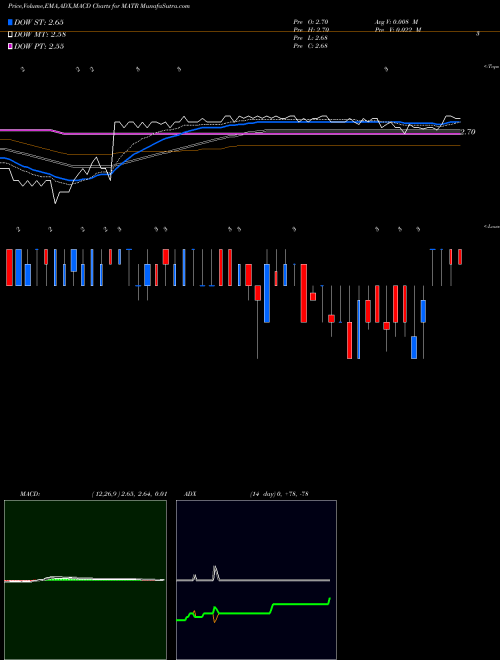Viewport: 500px width, 660px height.
Task: Click the MACD '(12,26,9) 2.65, 2.64, 0.01' values
Action: (129, 494)
